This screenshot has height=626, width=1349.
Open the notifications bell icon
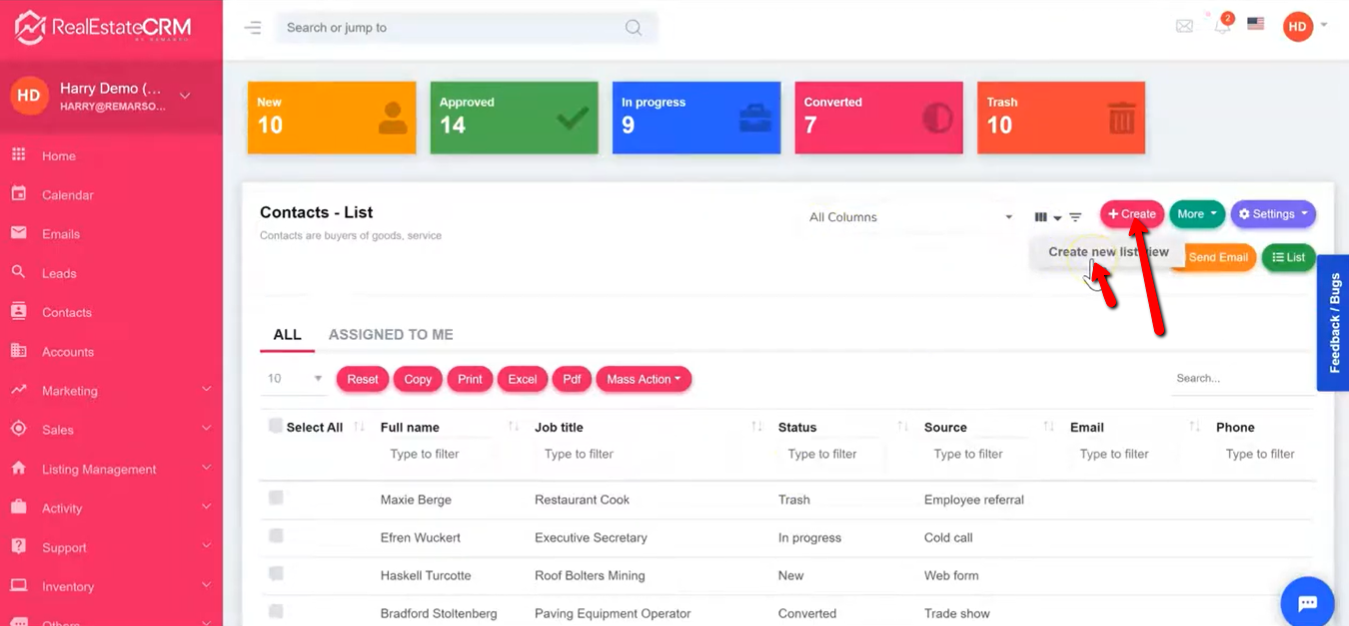click(1222, 26)
